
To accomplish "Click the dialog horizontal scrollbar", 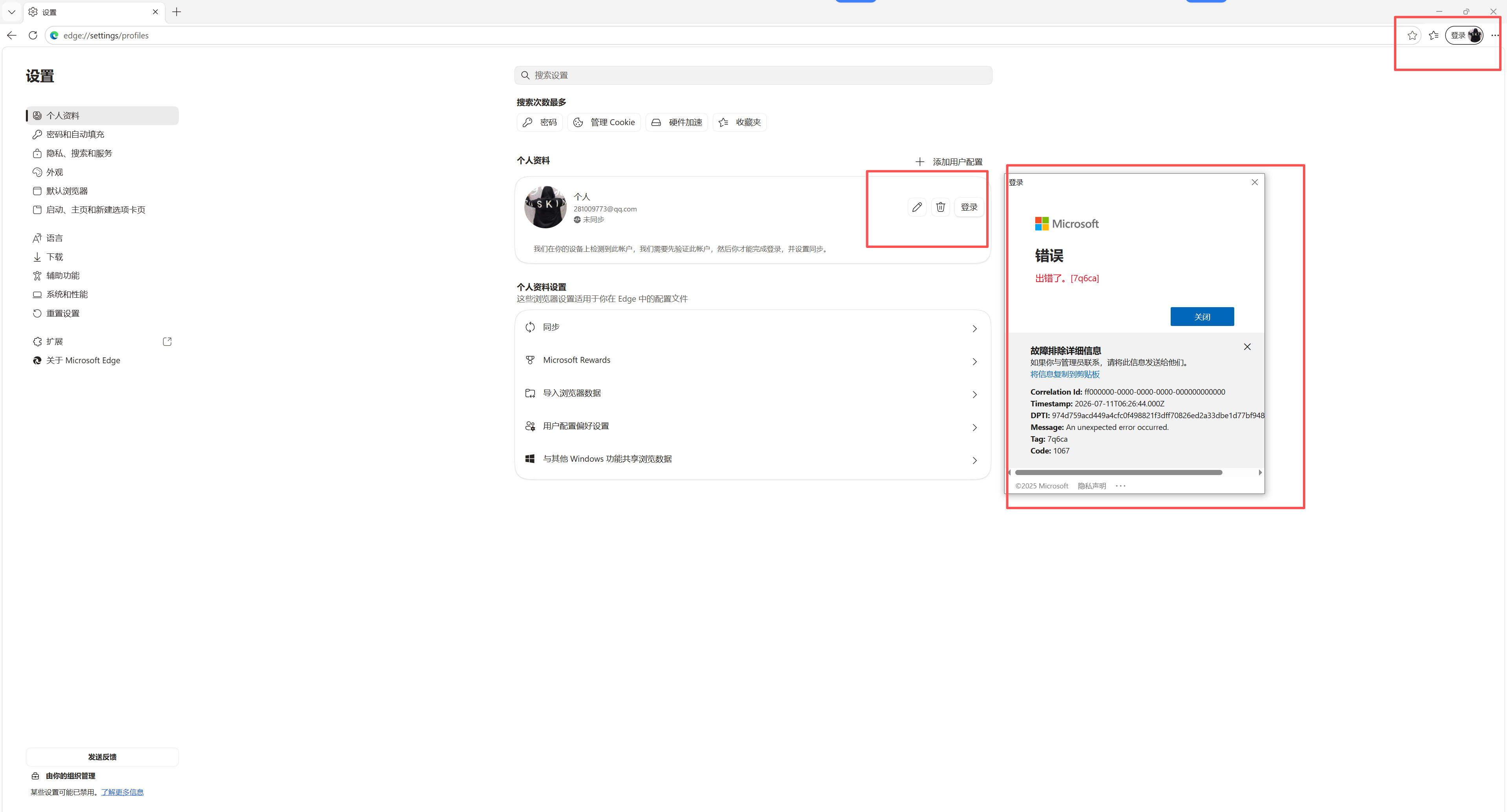I will pos(1118,472).
